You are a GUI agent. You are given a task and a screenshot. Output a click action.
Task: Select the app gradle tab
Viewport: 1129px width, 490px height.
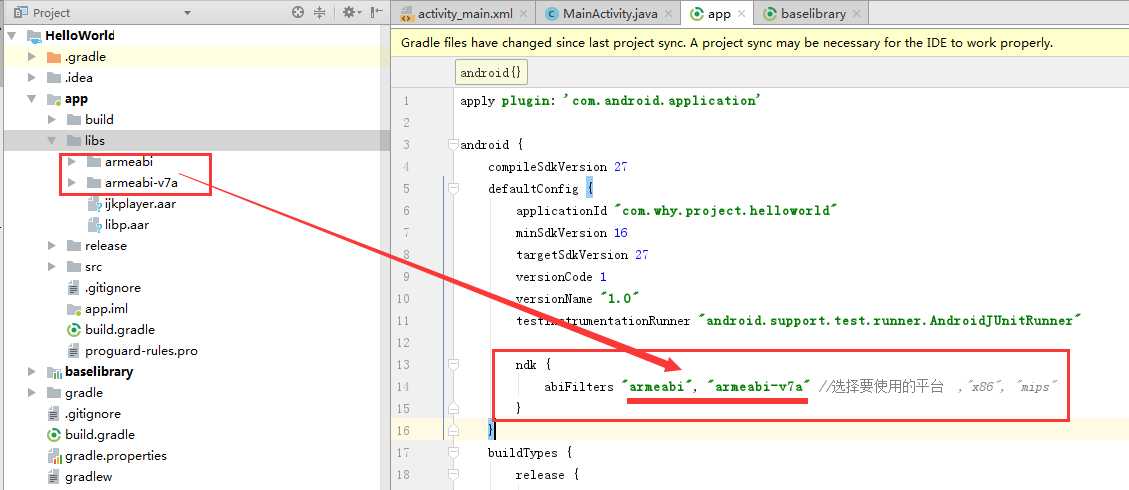[719, 14]
